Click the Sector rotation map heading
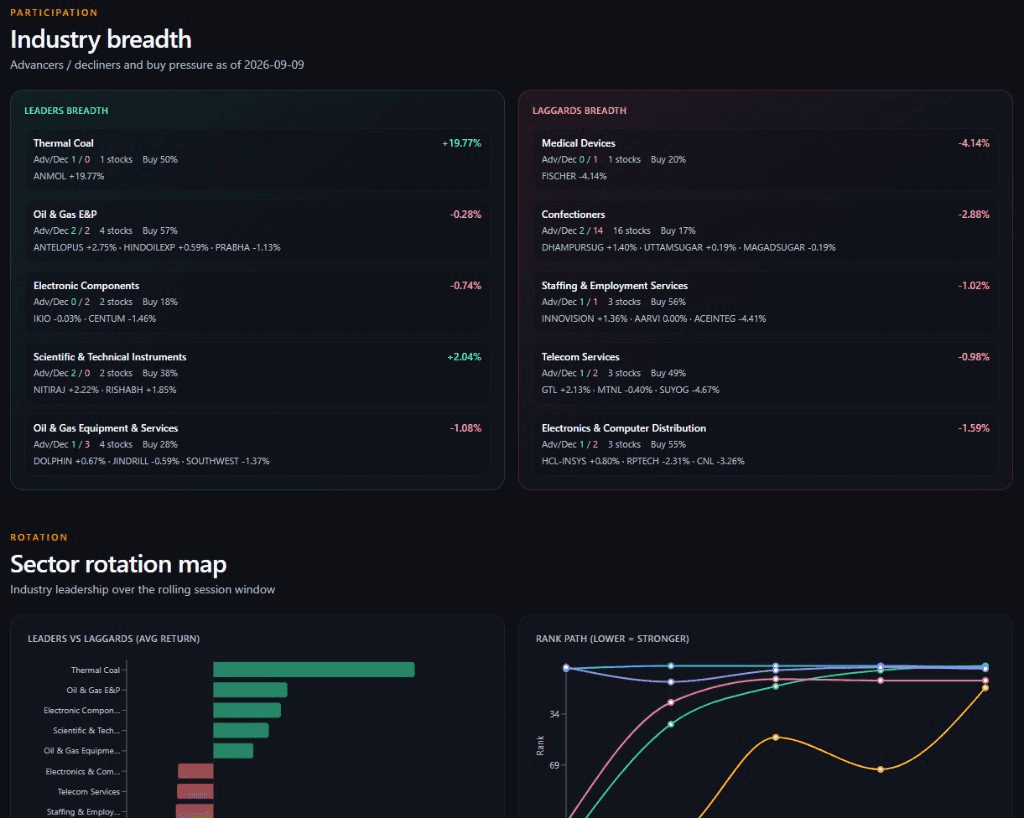Image resolution: width=1024 pixels, height=818 pixels. click(x=118, y=563)
